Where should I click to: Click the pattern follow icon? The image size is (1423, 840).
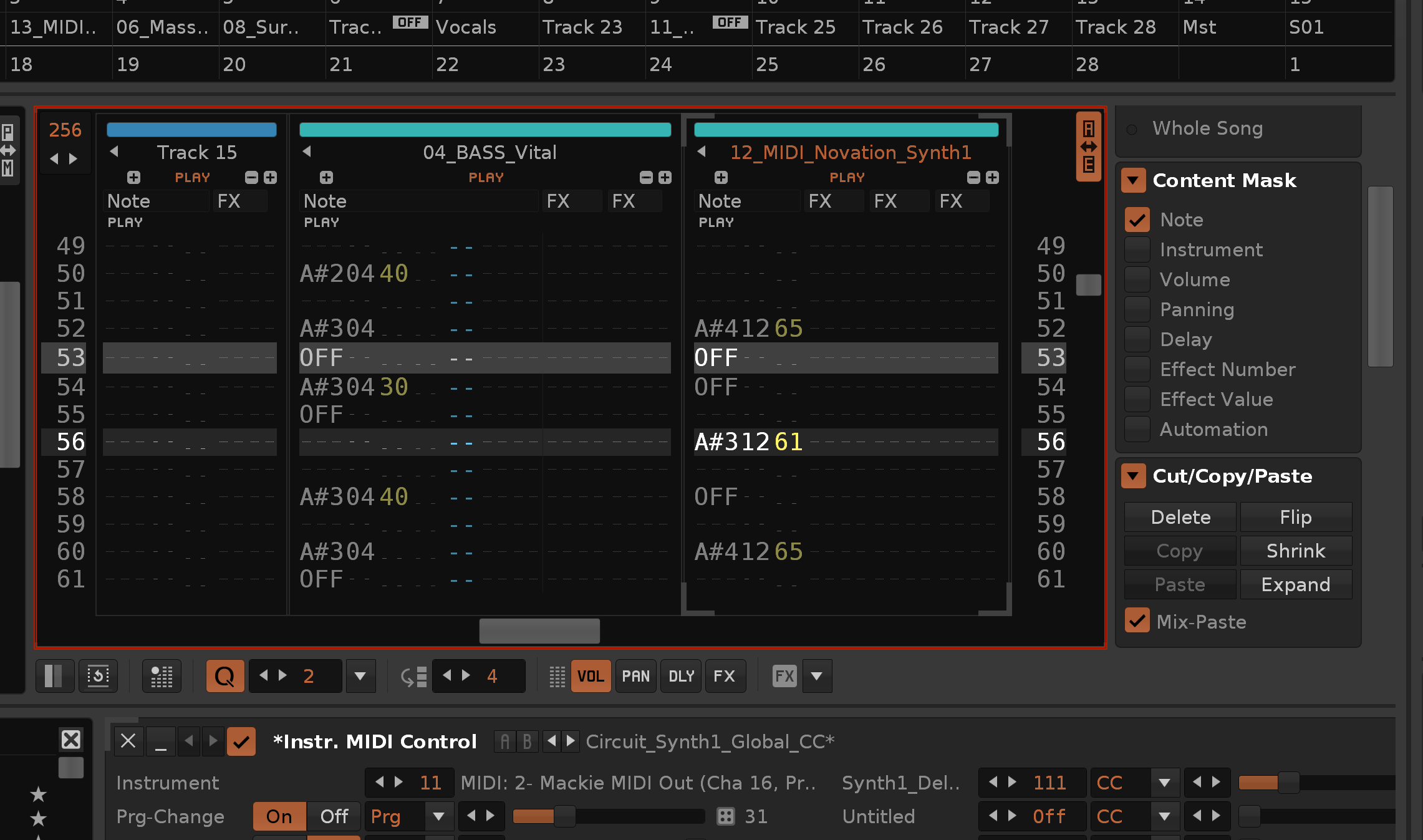tap(98, 676)
